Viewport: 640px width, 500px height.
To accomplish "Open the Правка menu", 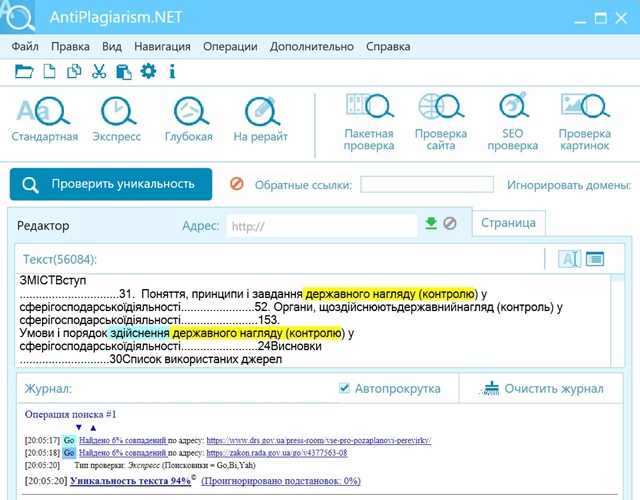I will [70, 47].
